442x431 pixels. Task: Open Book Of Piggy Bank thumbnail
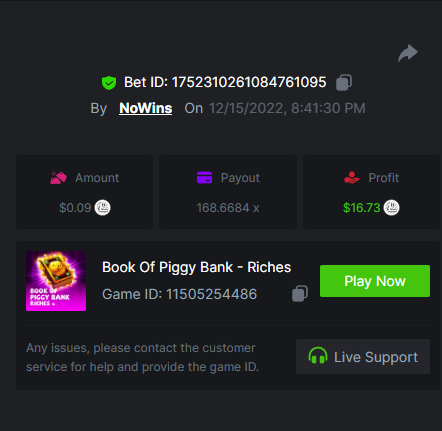[x=56, y=281]
